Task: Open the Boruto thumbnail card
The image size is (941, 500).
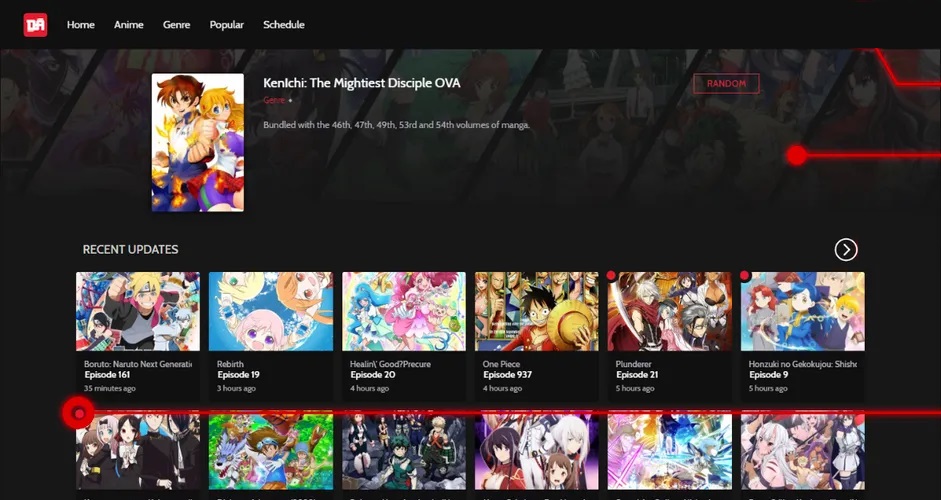Action: (138, 312)
